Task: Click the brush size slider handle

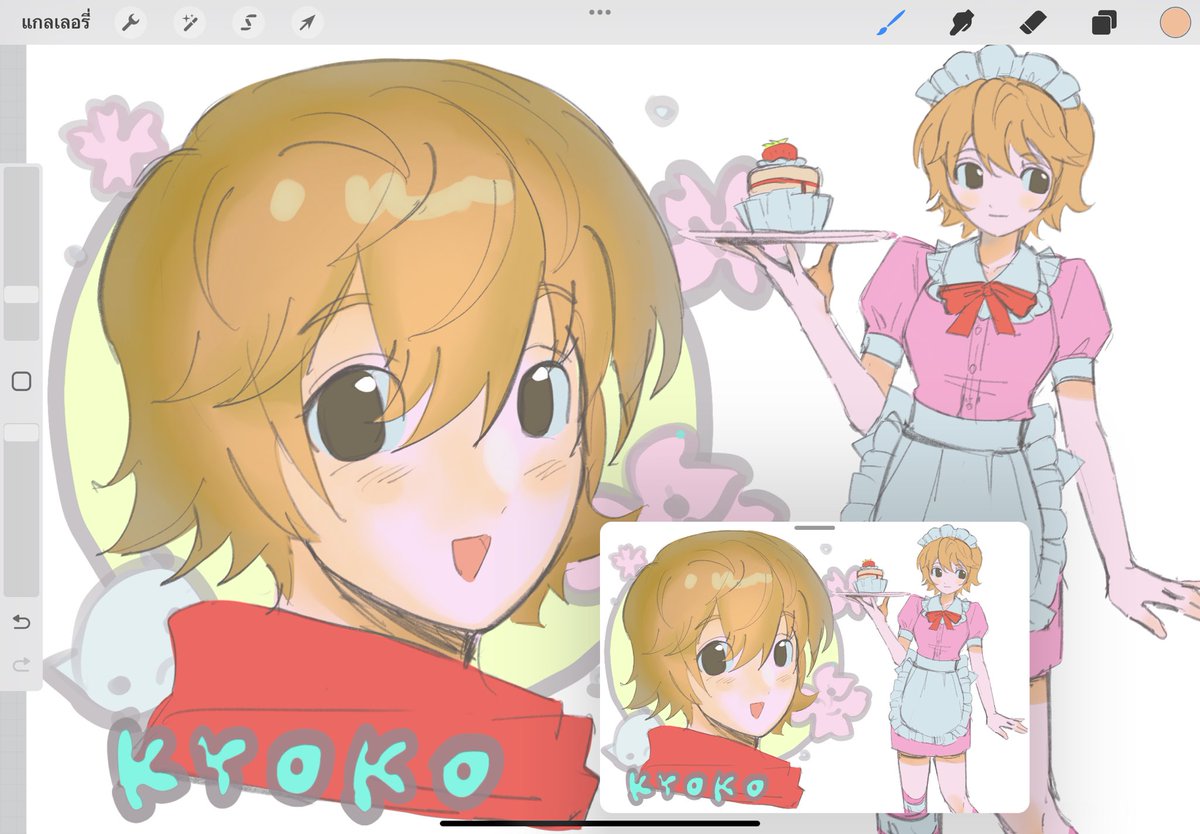Action: [21, 294]
